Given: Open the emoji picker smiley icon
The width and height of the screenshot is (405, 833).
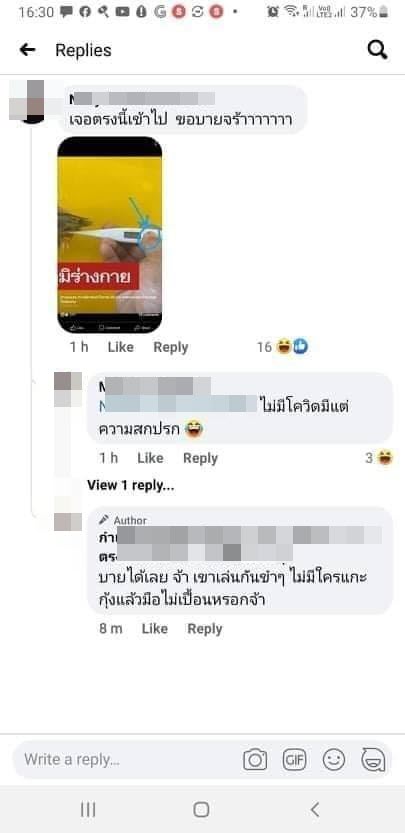Looking at the screenshot, I should pos(334,760).
